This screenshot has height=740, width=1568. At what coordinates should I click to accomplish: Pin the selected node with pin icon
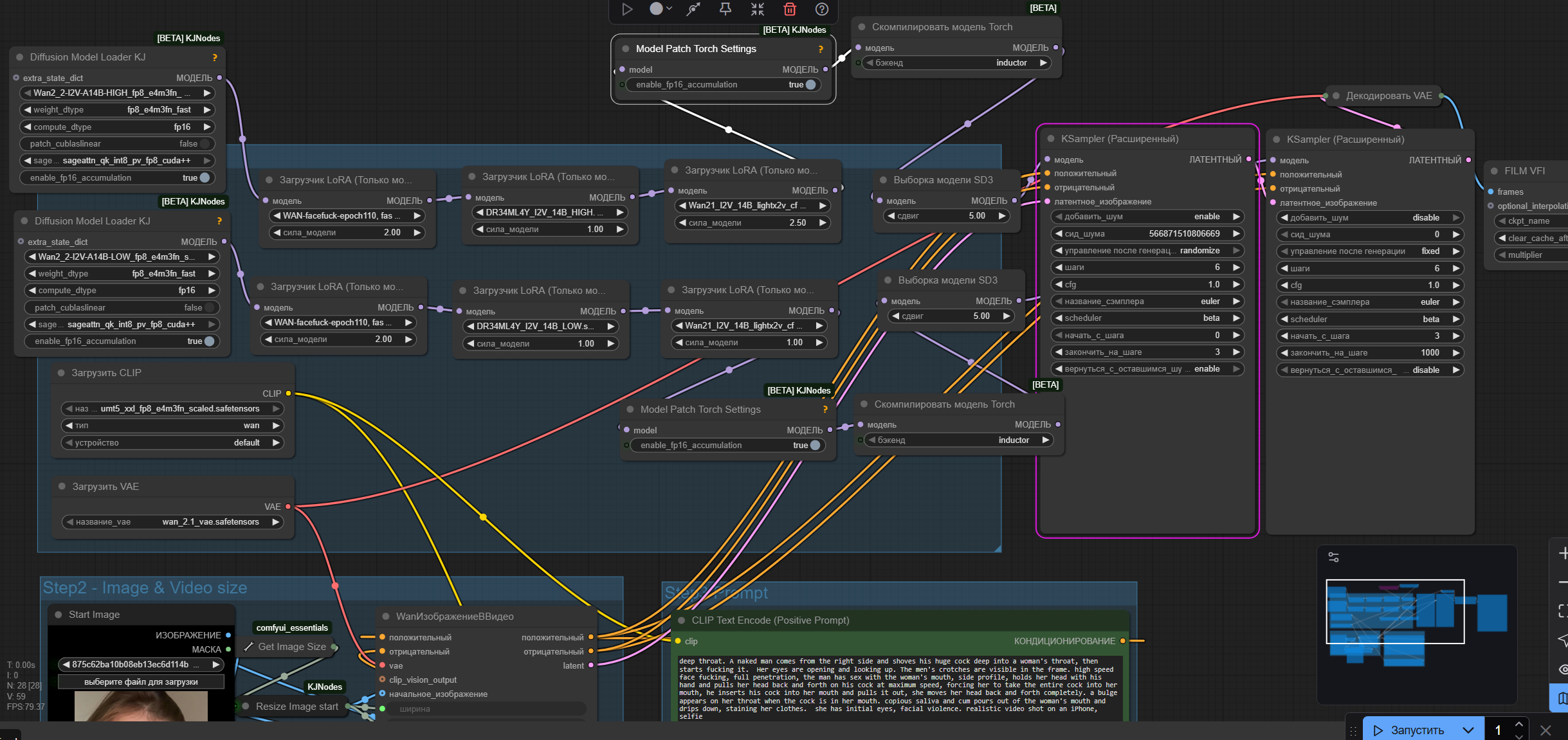click(x=725, y=9)
